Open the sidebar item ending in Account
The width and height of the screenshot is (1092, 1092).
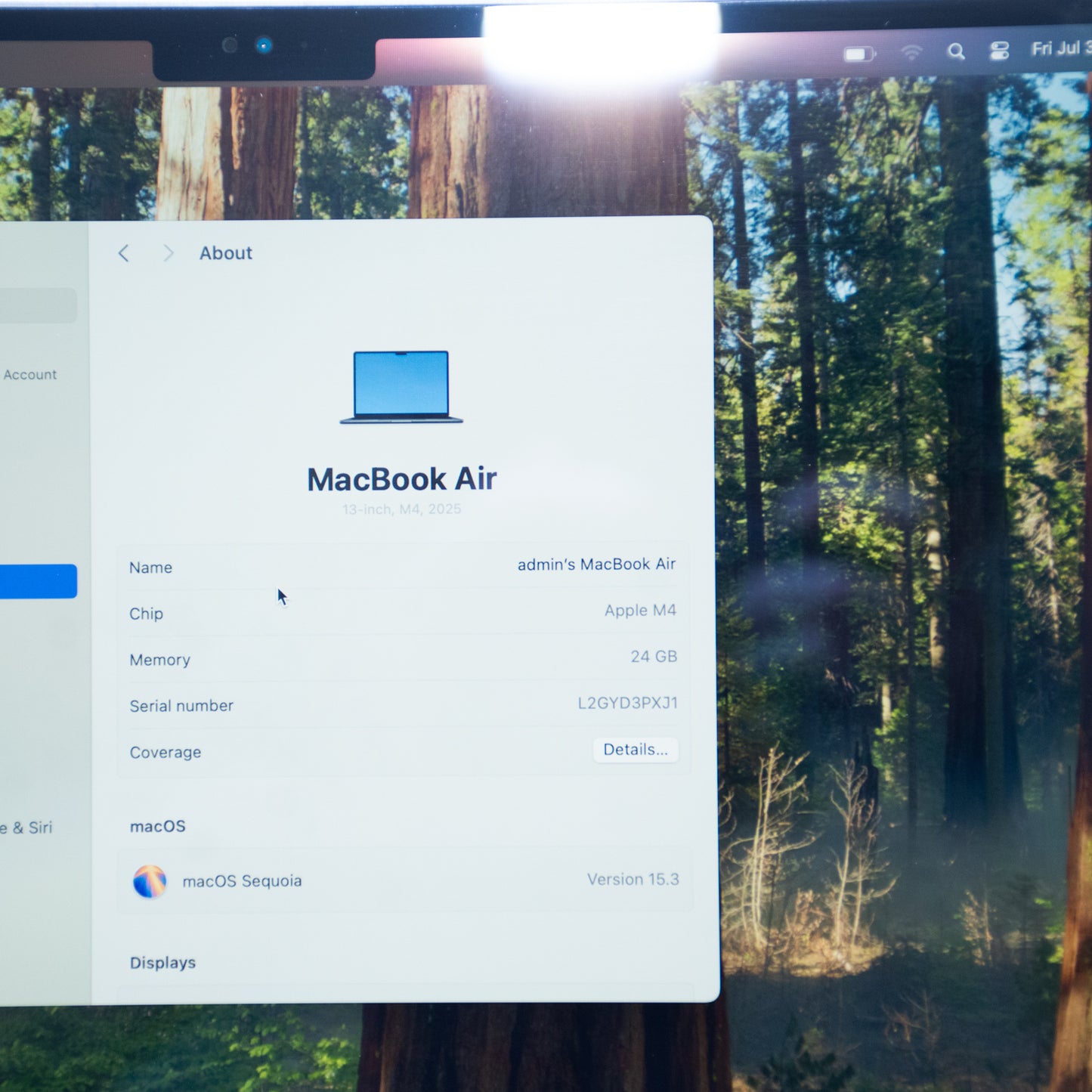point(29,375)
